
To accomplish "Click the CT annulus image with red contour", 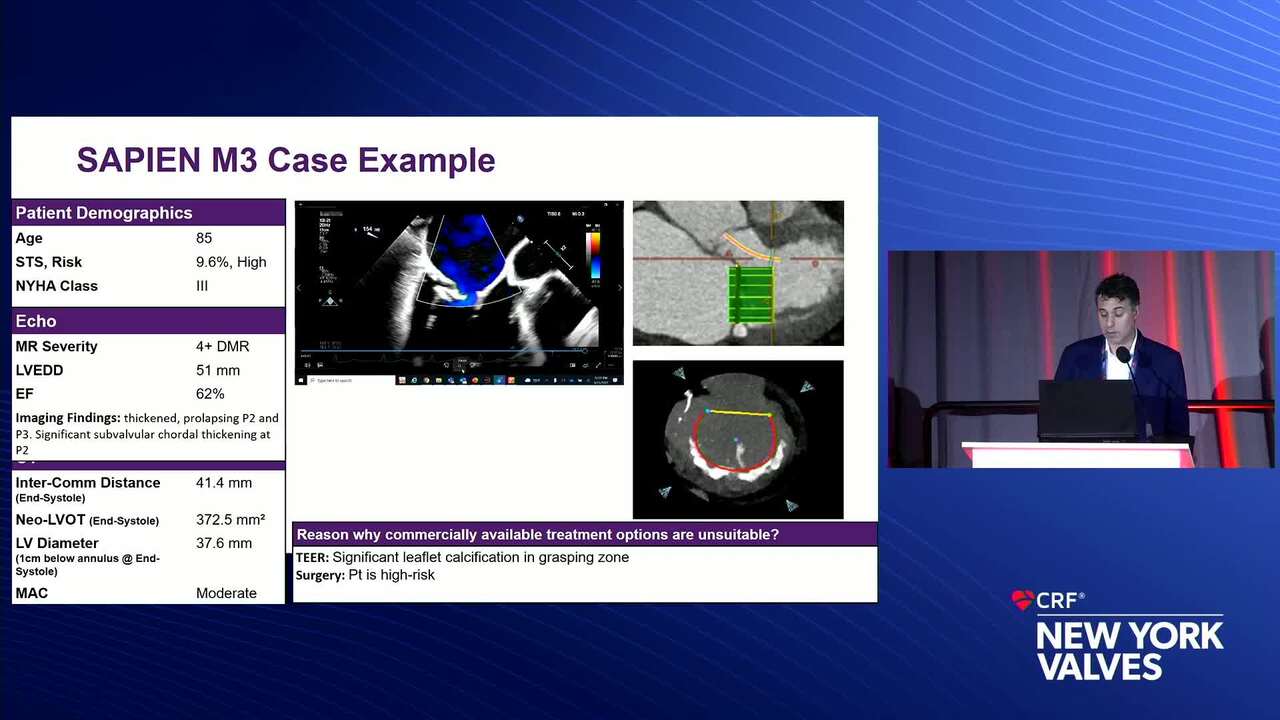I will point(738,440).
